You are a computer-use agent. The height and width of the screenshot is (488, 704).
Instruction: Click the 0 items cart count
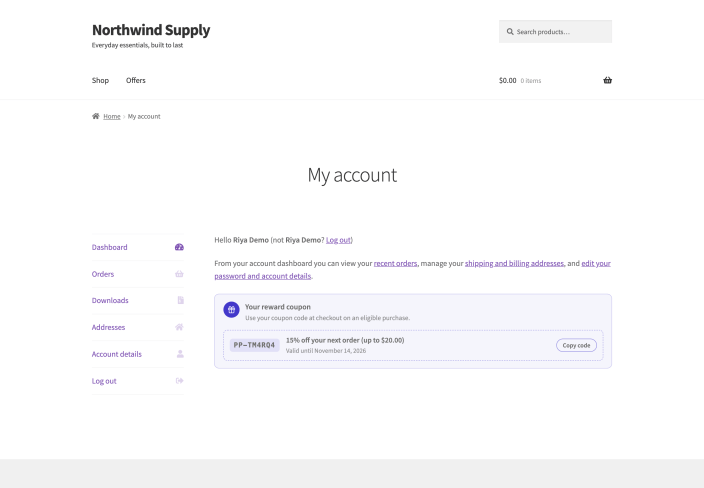click(531, 81)
